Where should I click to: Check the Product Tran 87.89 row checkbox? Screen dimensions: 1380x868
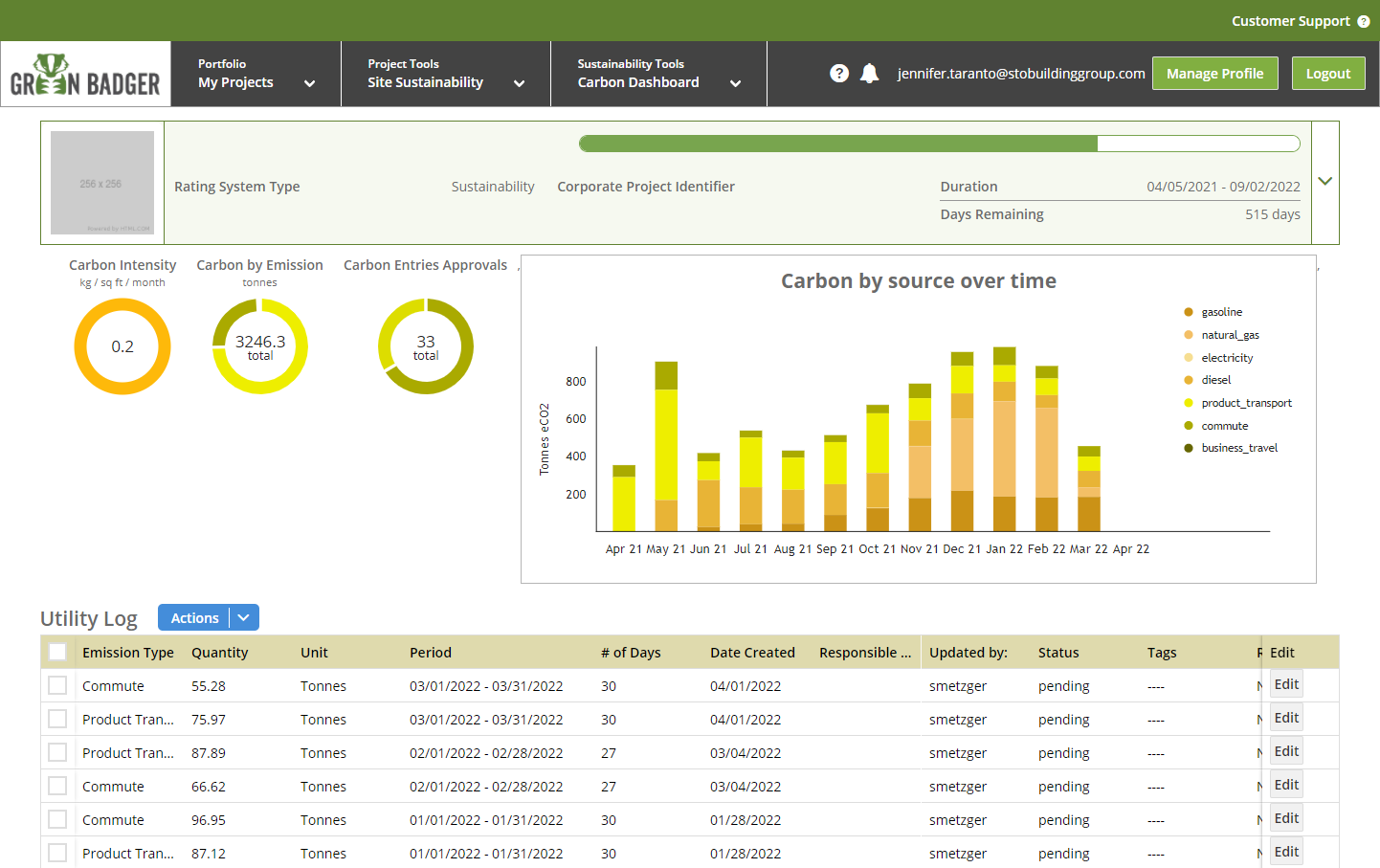tap(57, 752)
